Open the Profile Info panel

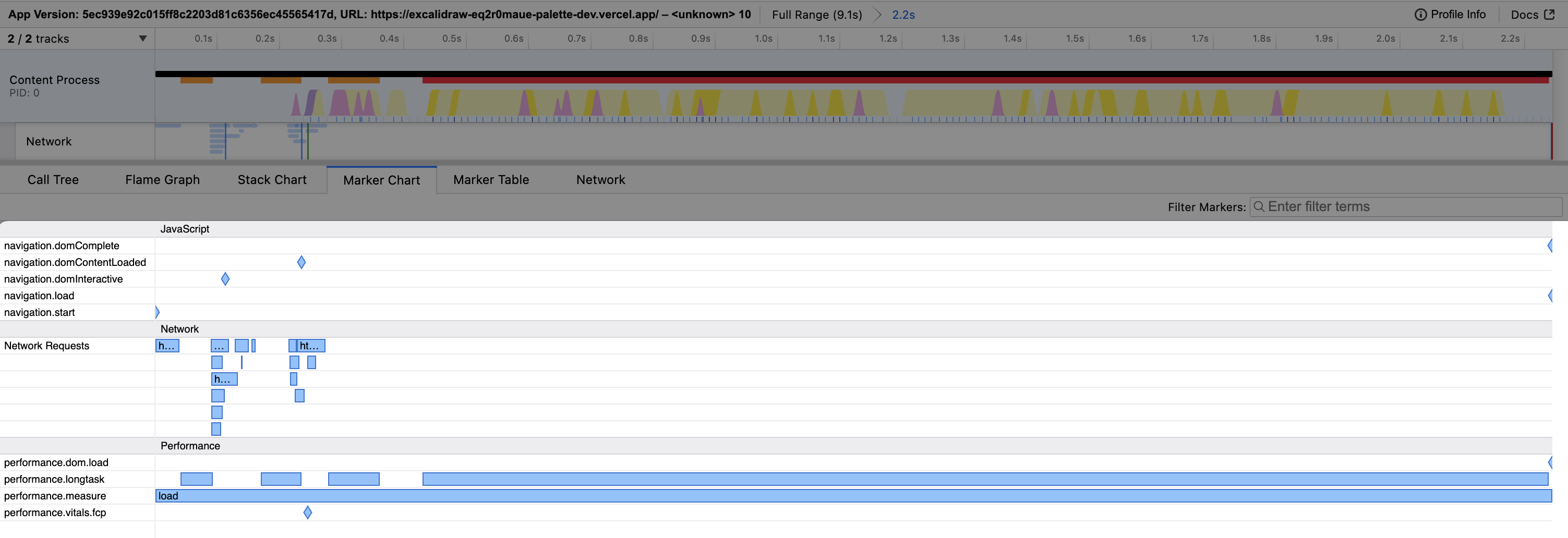[x=1450, y=15]
